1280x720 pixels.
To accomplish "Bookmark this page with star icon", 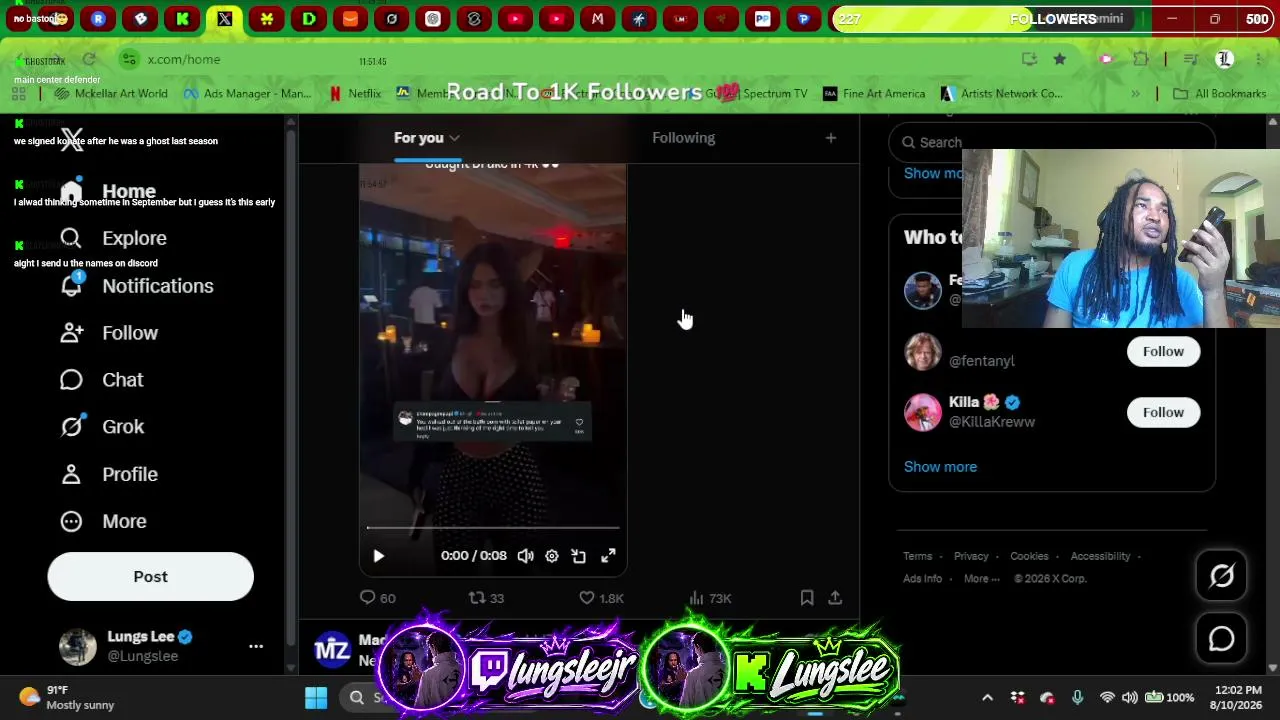I will 1059,59.
